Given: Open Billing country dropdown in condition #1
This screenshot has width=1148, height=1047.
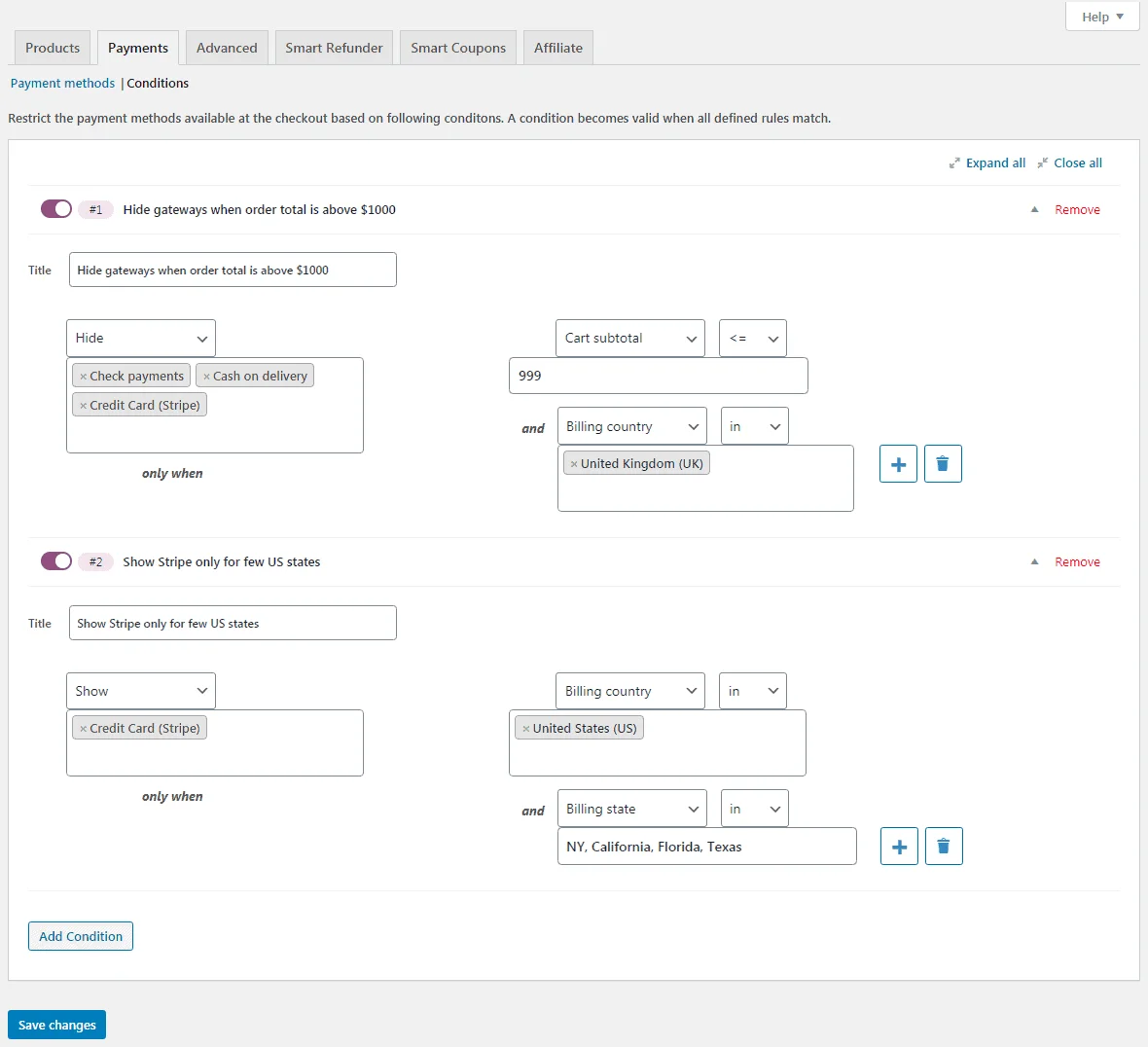Looking at the screenshot, I should tap(631, 426).
